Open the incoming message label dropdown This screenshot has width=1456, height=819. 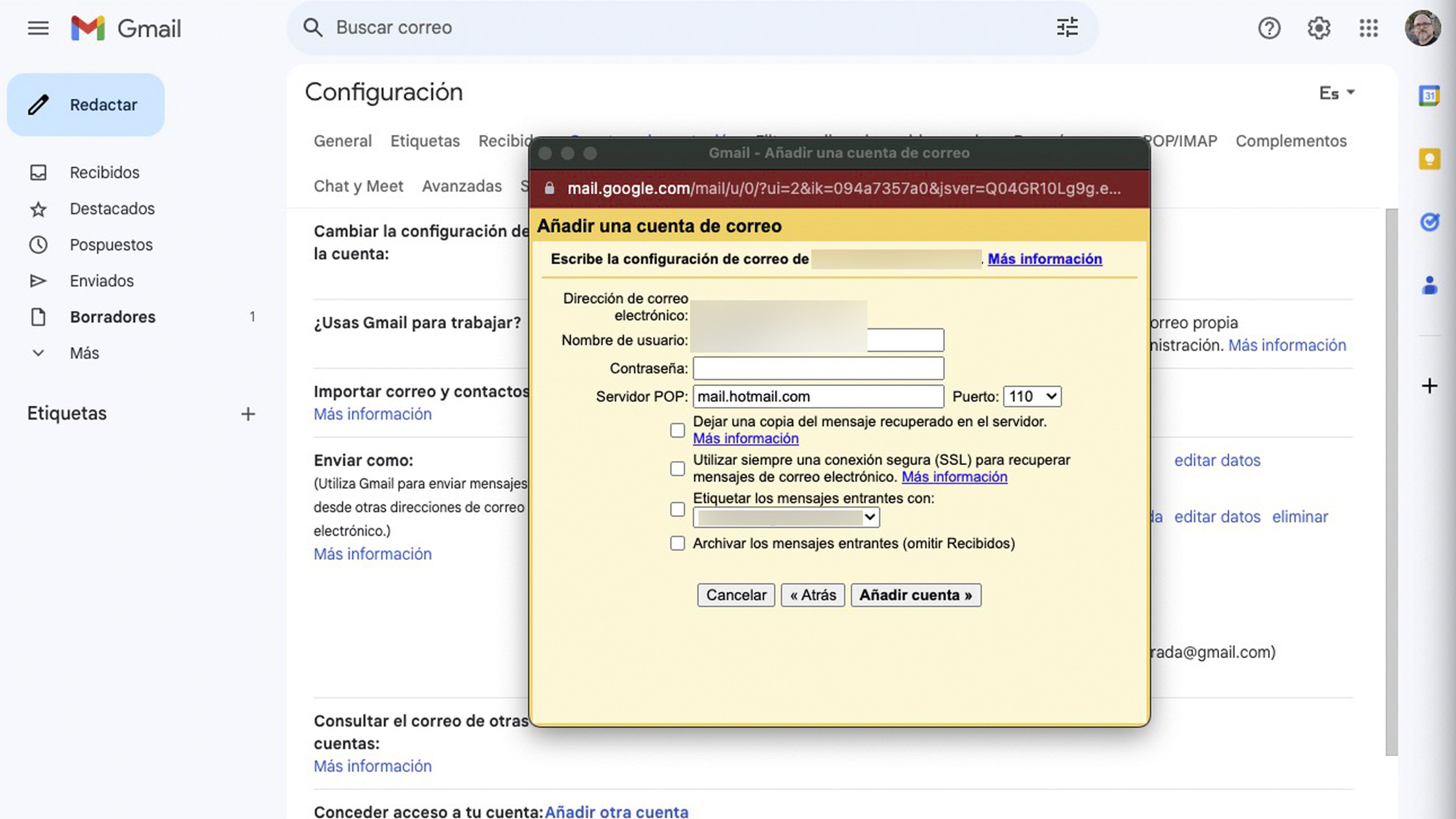click(786, 517)
